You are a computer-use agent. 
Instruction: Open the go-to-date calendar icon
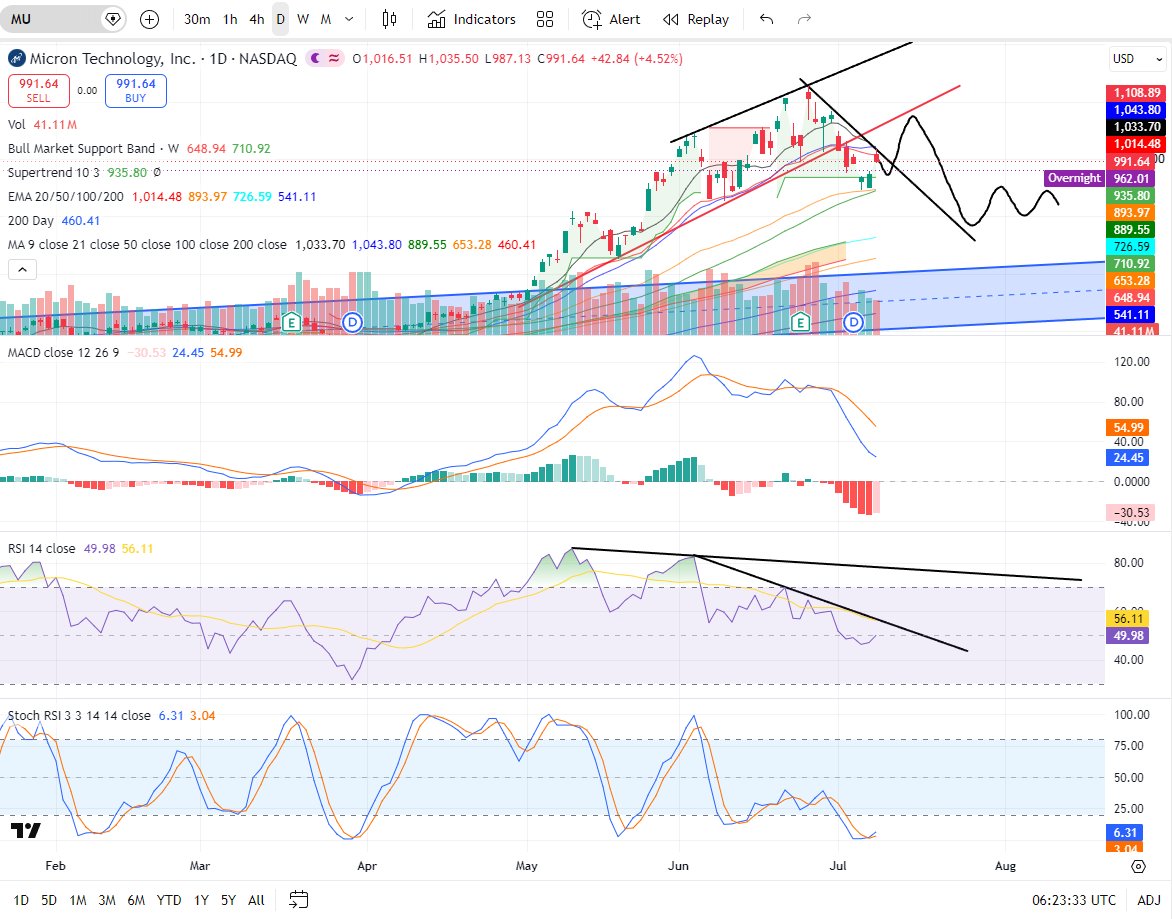[x=298, y=900]
